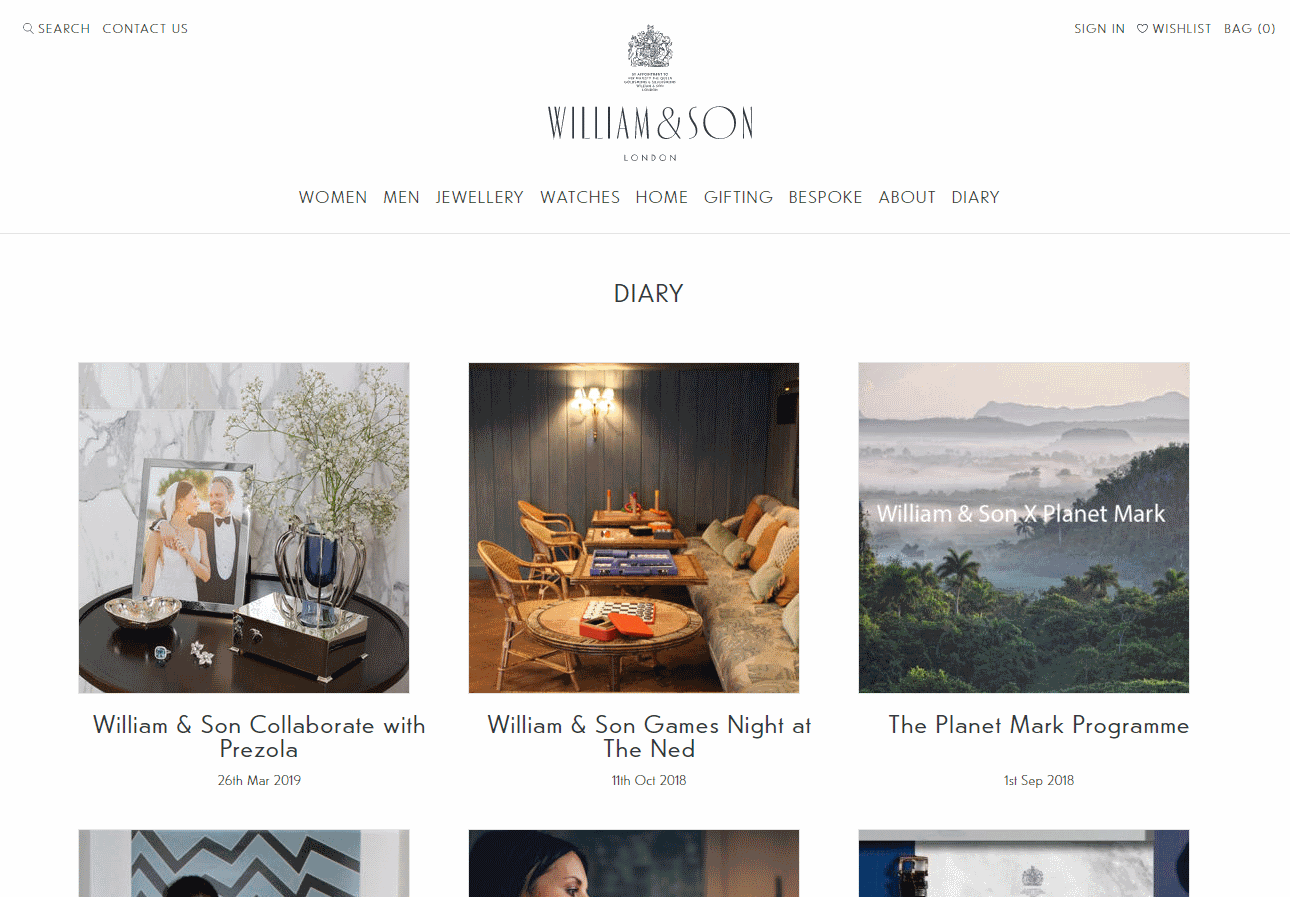Click the Wishlist heart icon
1290x897 pixels.
[1142, 29]
